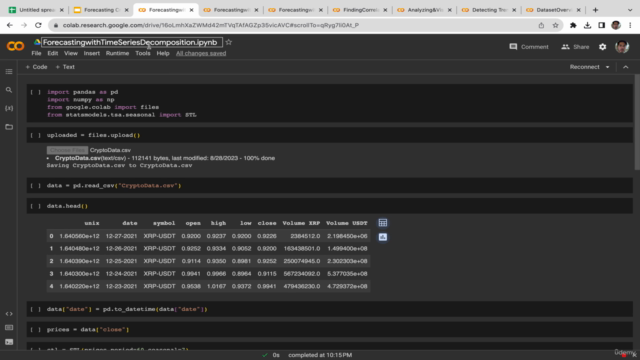Click the 'Volume USDT' column header
Viewport: 640px width, 360px height.
coord(347,223)
